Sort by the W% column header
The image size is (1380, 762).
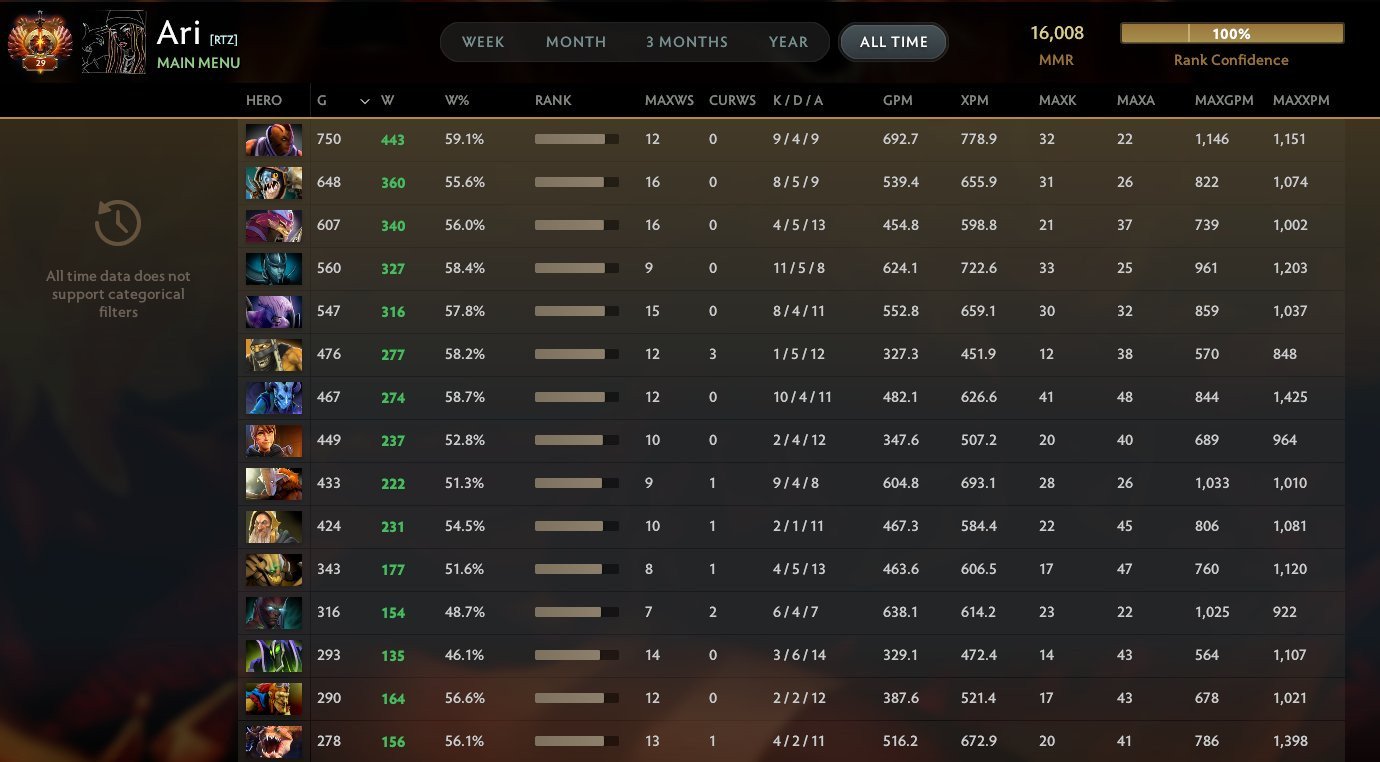point(455,100)
